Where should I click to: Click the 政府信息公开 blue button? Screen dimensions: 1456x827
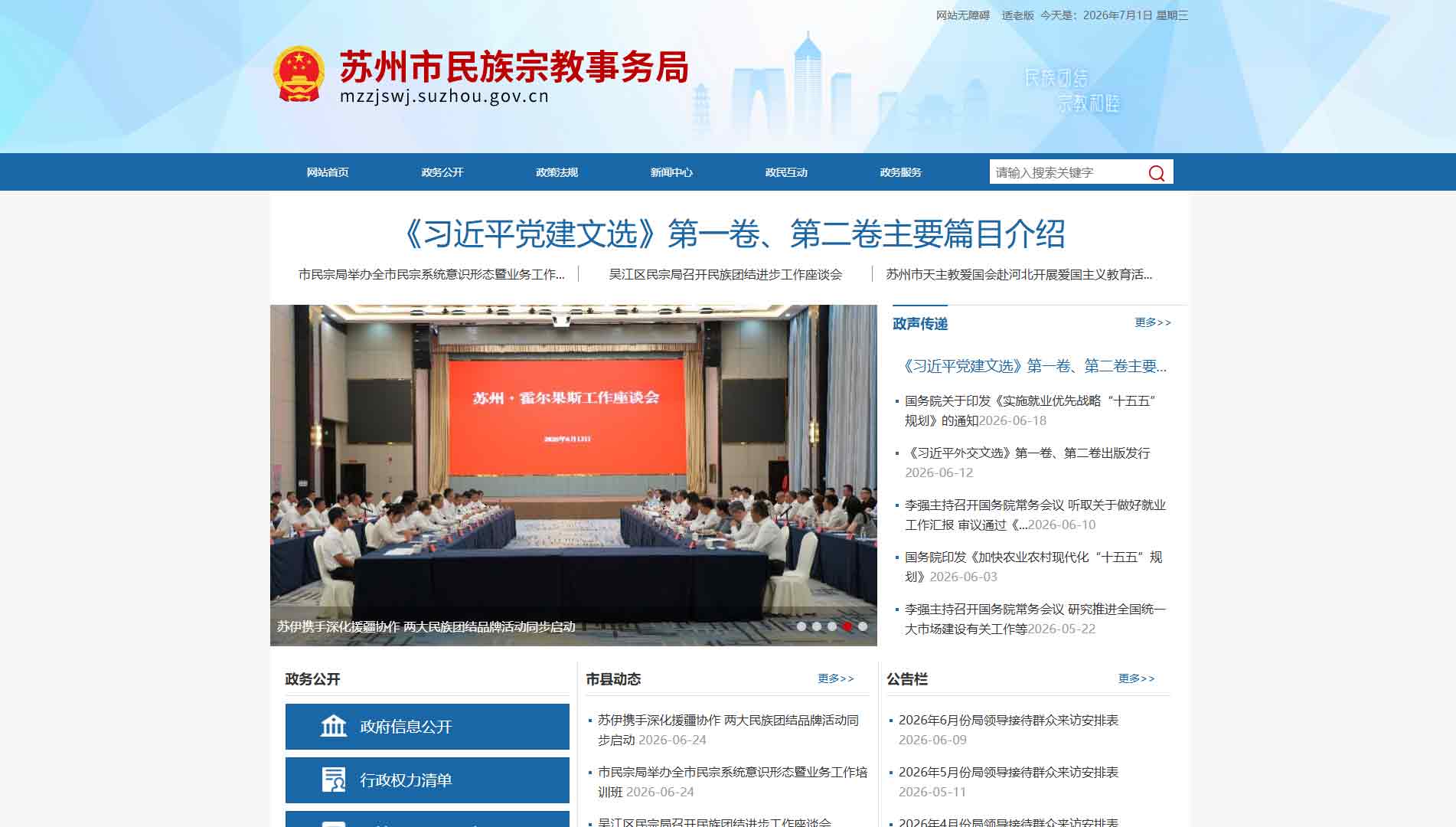click(x=427, y=727)
